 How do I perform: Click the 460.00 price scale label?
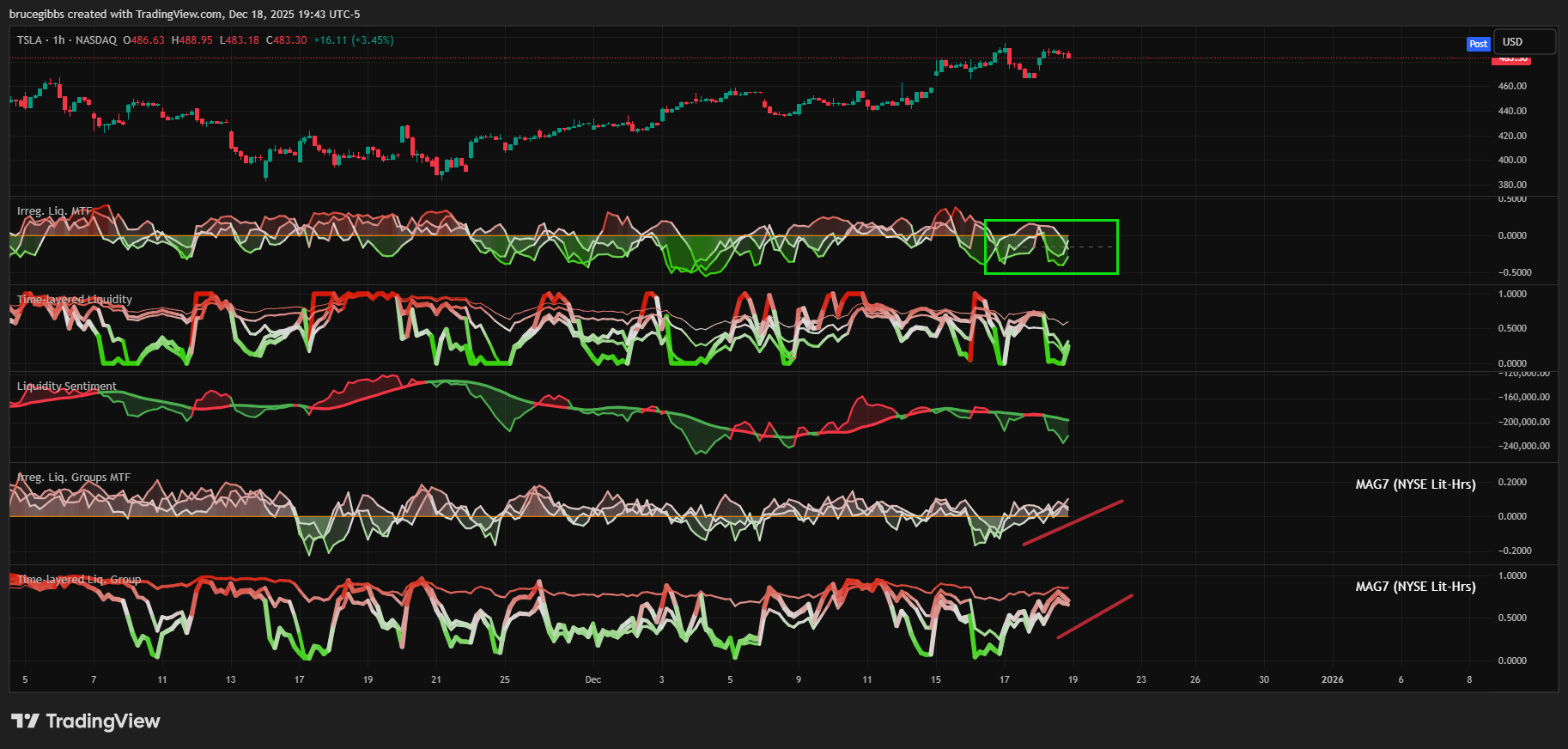[x=1512, y=86]
